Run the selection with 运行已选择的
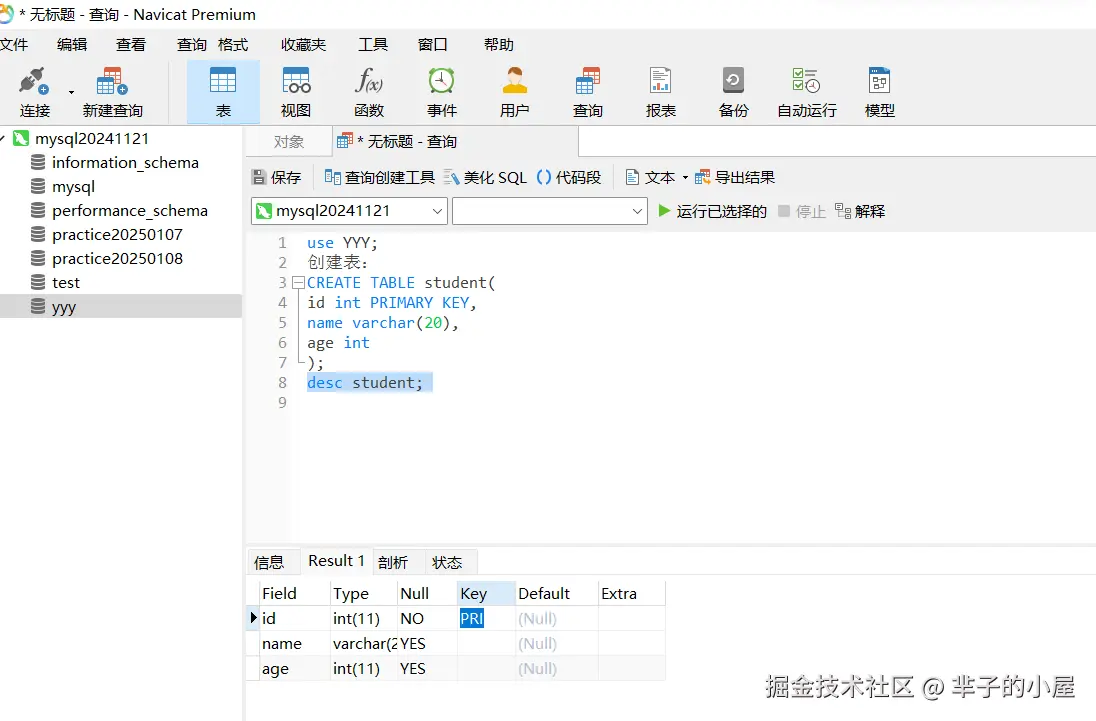 coord(712,211)
